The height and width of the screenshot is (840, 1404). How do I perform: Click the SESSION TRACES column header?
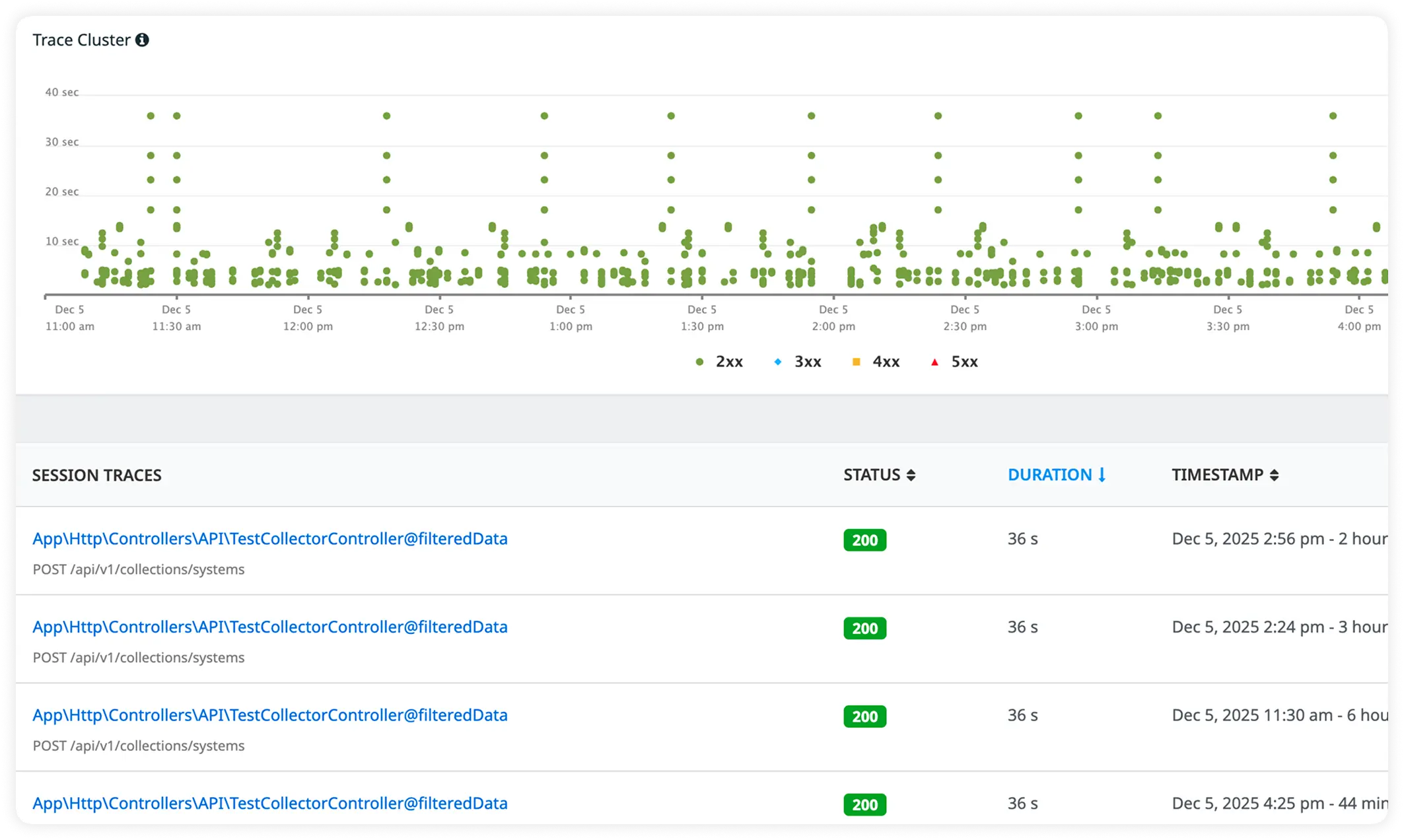tap(96, 475)
